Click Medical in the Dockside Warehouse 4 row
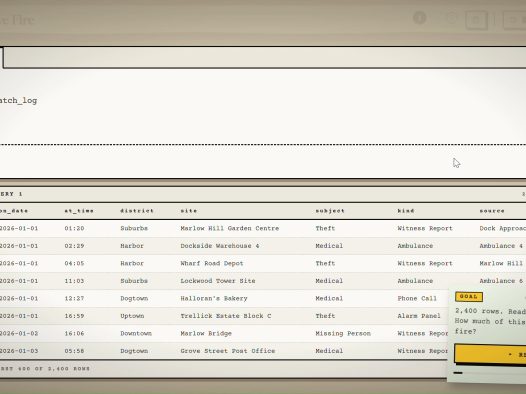Viewport: 526px width, 394px height. point(329,246)
